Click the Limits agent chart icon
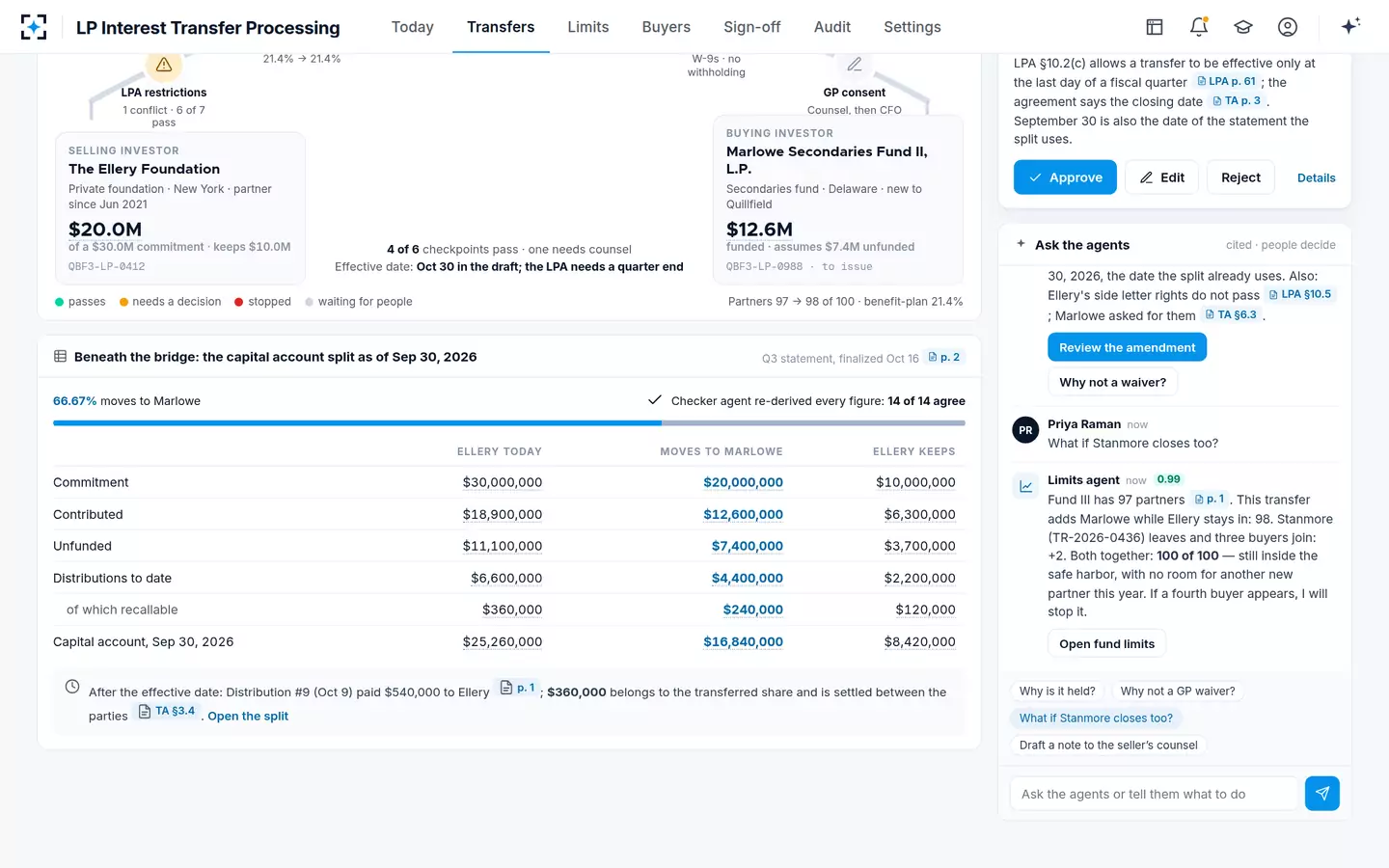 [x=1025, y=486]
